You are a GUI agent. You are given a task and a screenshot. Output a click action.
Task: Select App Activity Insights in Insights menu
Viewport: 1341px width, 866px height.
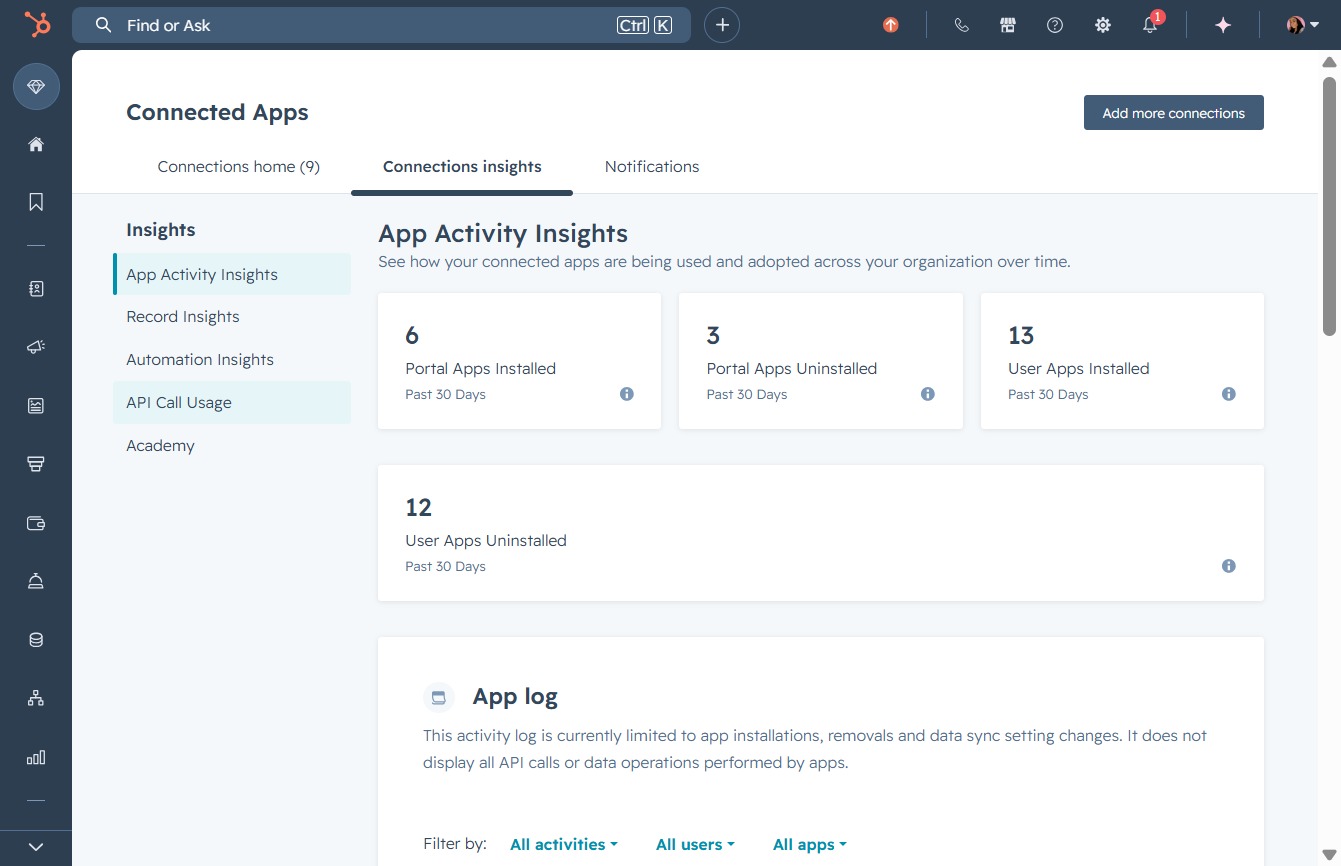(x=232, y=274)
